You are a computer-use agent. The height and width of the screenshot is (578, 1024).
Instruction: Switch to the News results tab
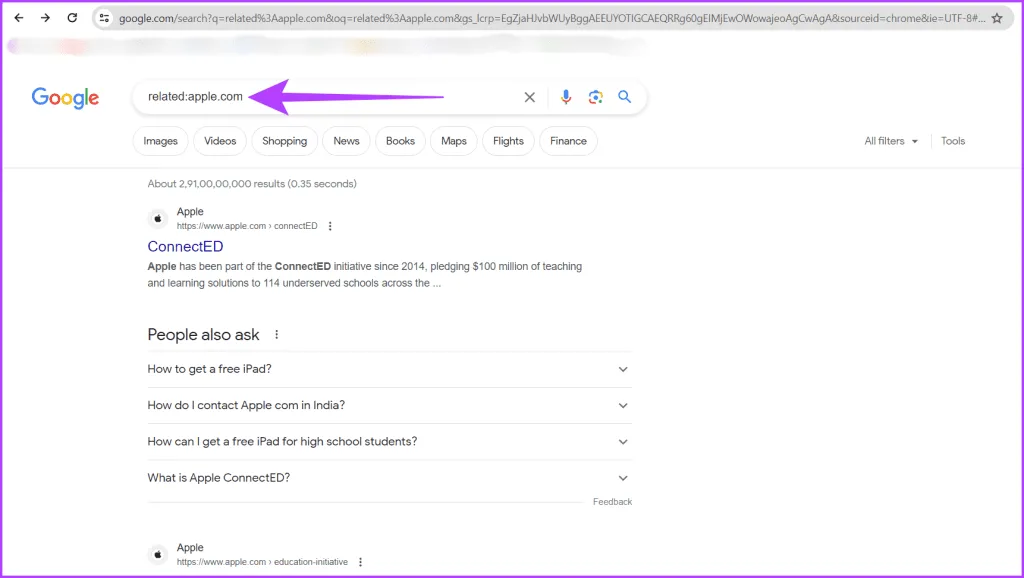tap(346, 141)
